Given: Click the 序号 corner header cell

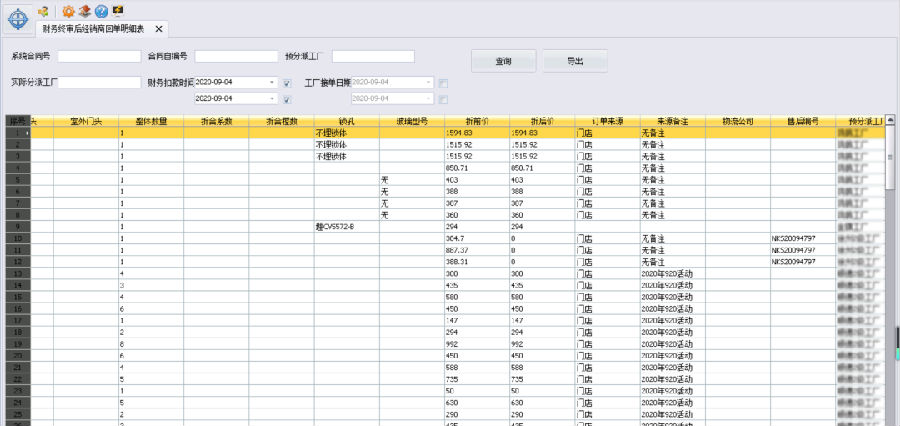Looking at the screenshot, I should tap(17, 121).
